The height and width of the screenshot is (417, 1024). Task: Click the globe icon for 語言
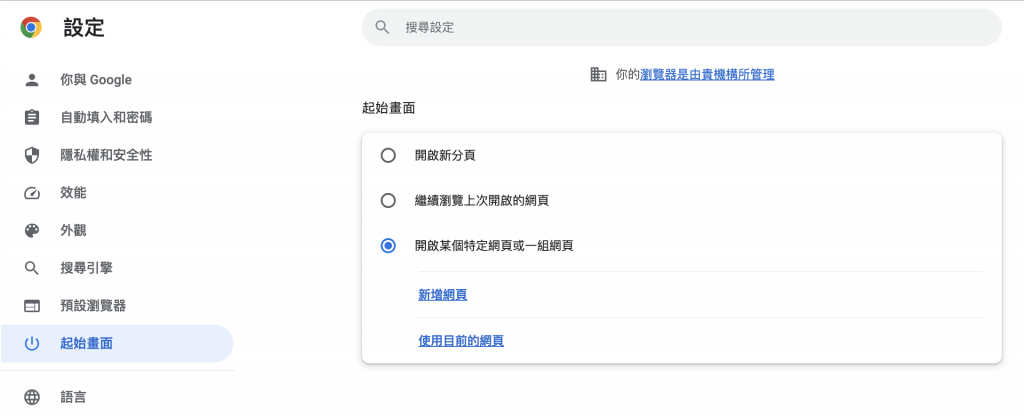pyautogui.click(x=31, y=397)
